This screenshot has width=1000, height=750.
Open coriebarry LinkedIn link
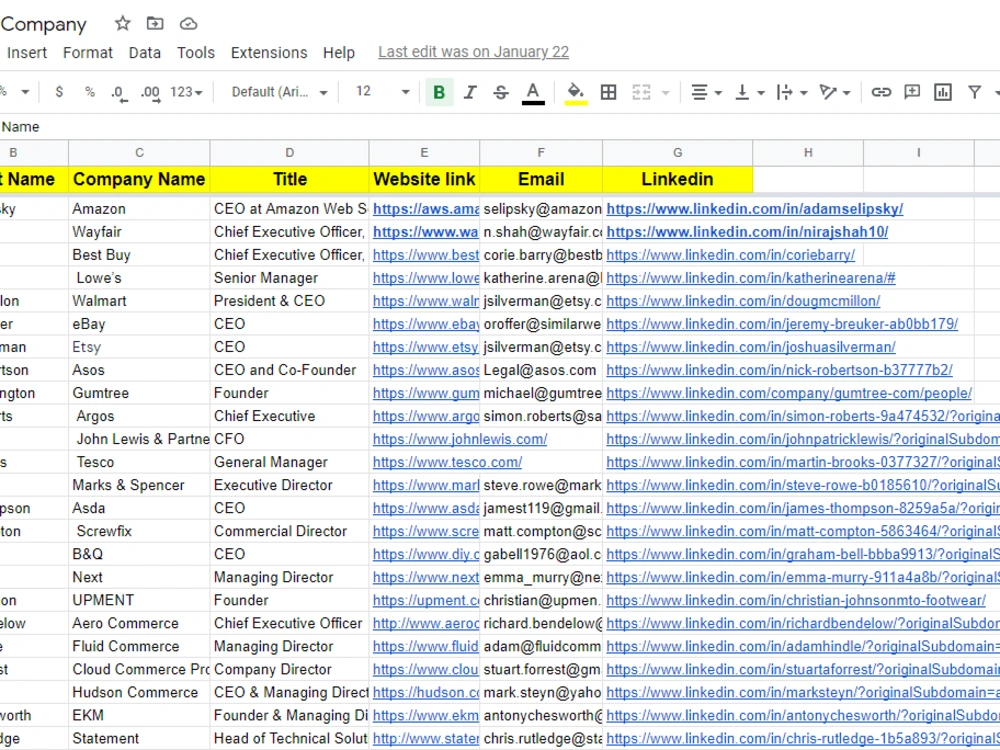(x=730, y=254)
